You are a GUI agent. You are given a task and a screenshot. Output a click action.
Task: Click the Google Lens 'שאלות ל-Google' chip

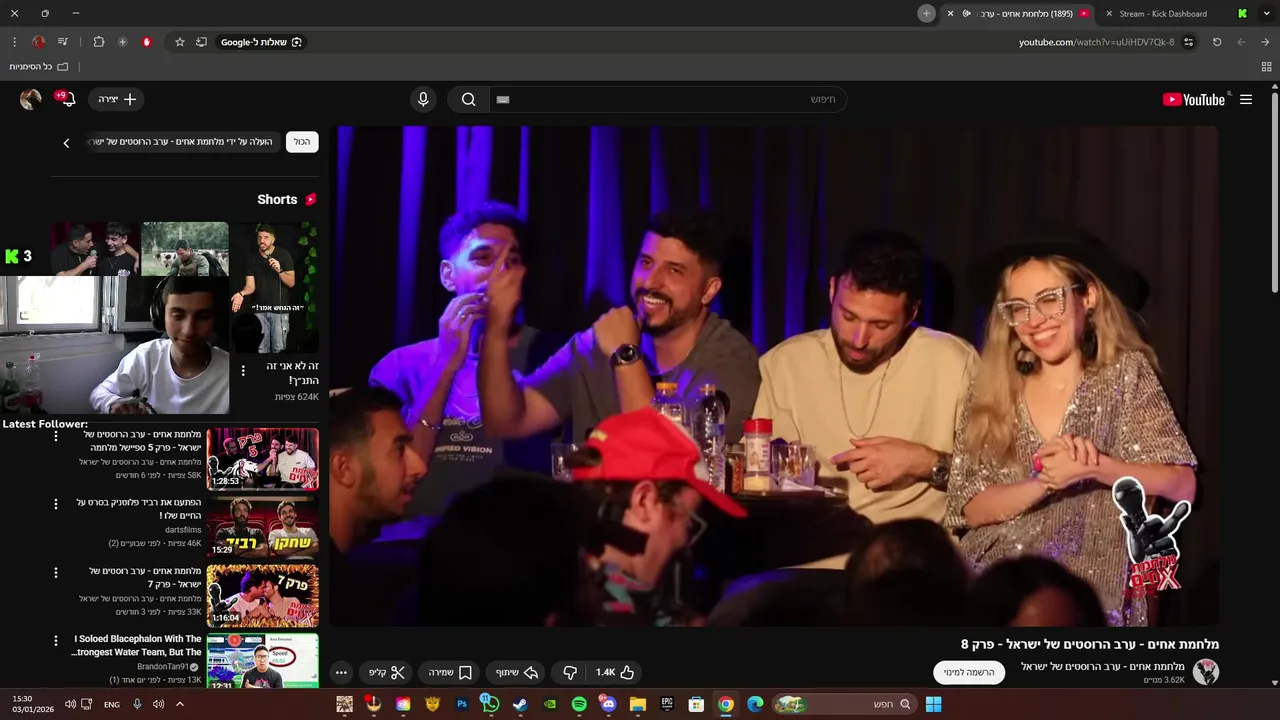pos(262,42)
